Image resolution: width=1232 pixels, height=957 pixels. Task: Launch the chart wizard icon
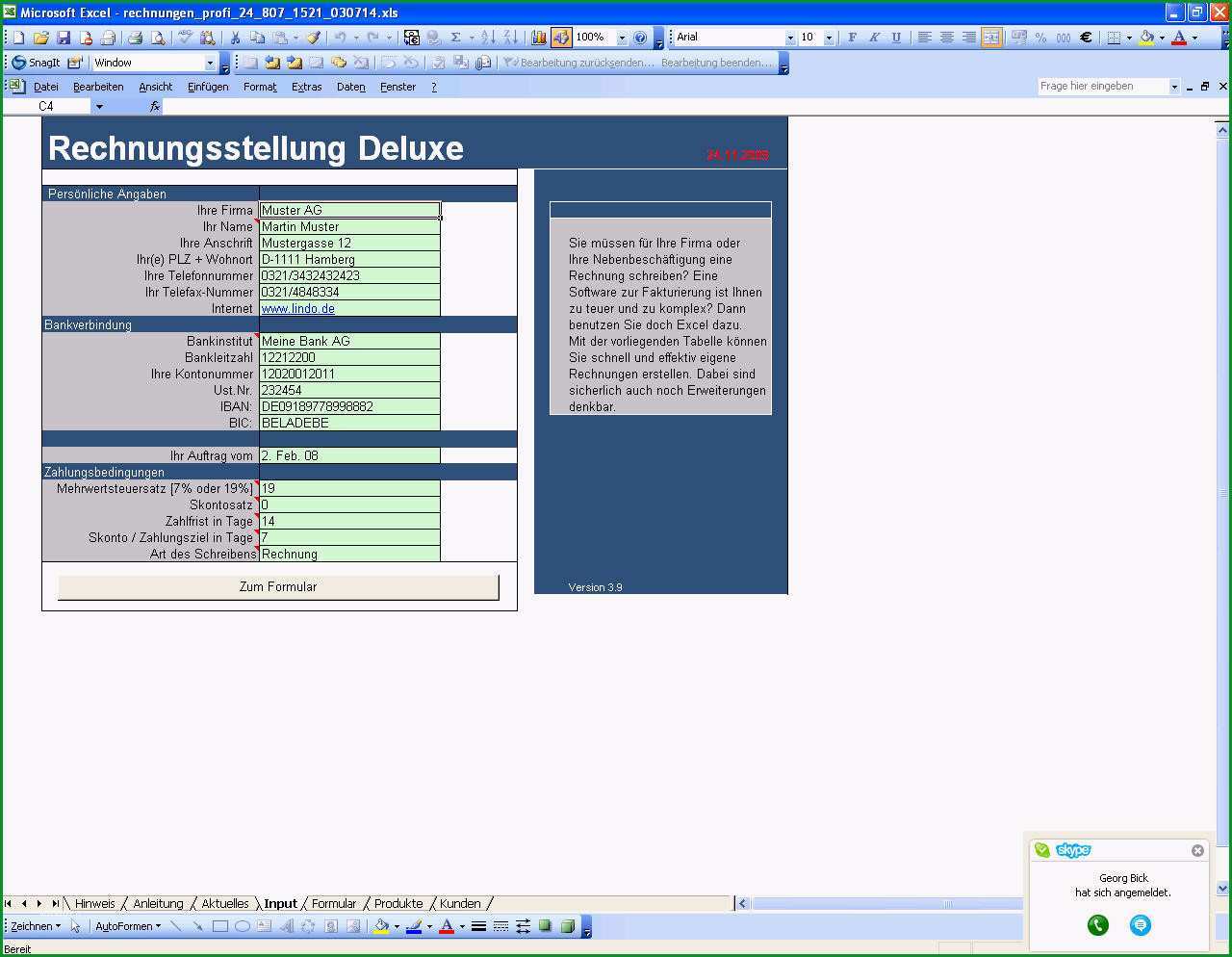(539, 38)
